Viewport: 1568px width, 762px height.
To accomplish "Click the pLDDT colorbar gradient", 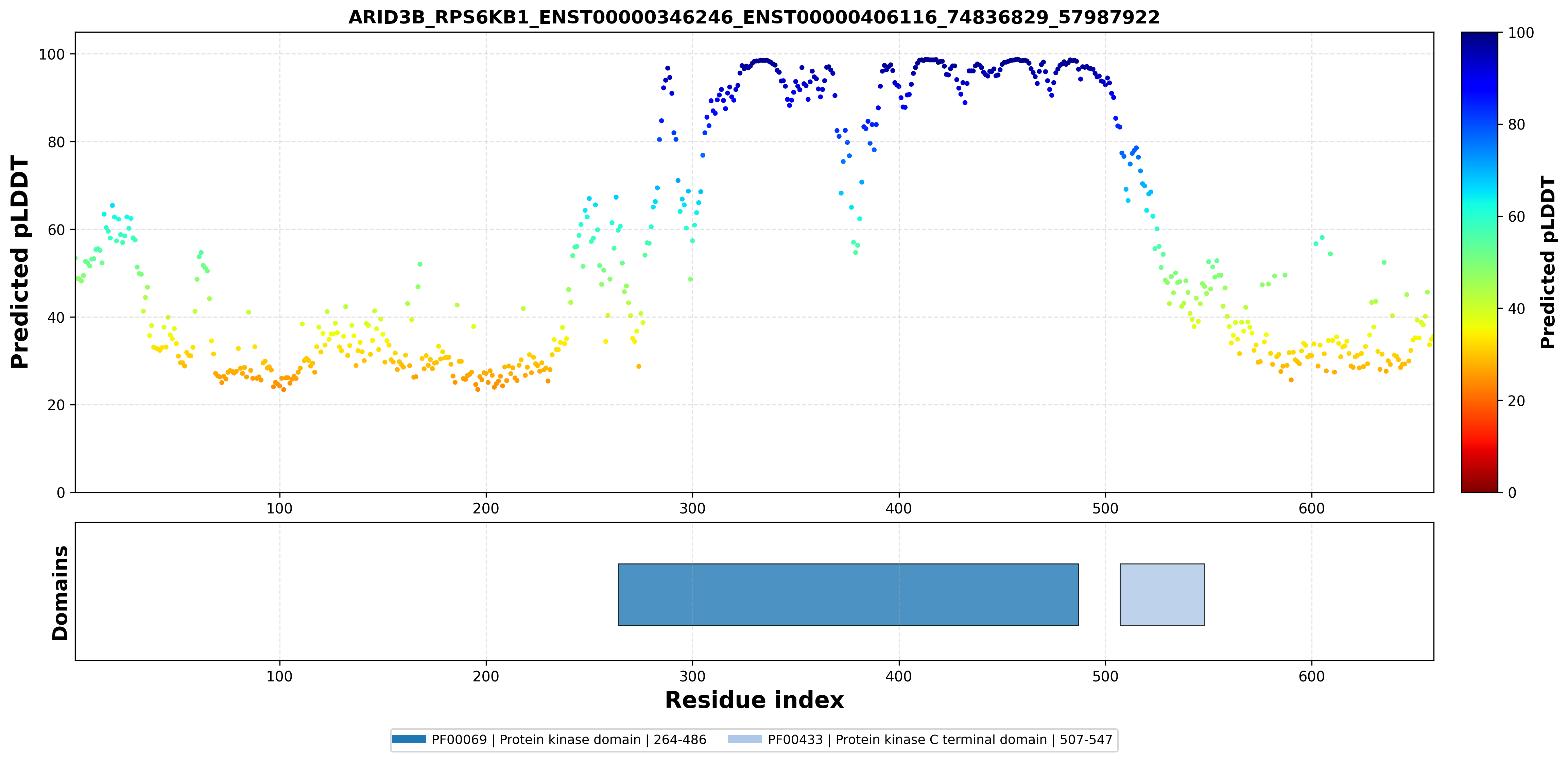I will (1479, 262).
